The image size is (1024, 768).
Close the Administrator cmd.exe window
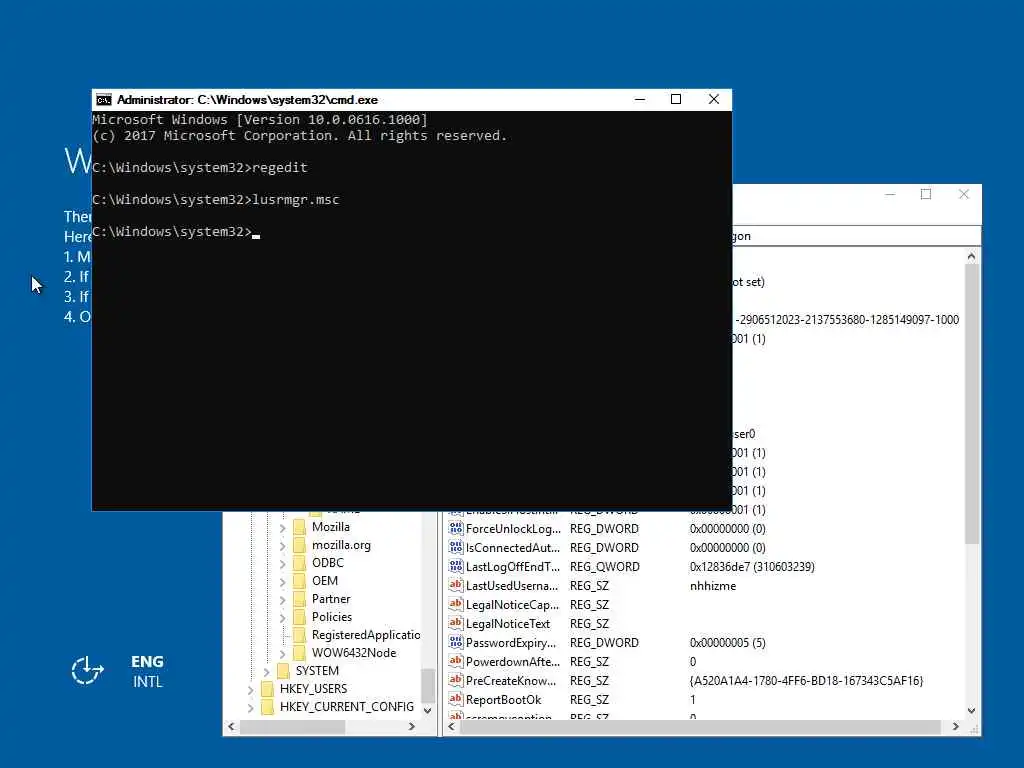coord(714,99)
